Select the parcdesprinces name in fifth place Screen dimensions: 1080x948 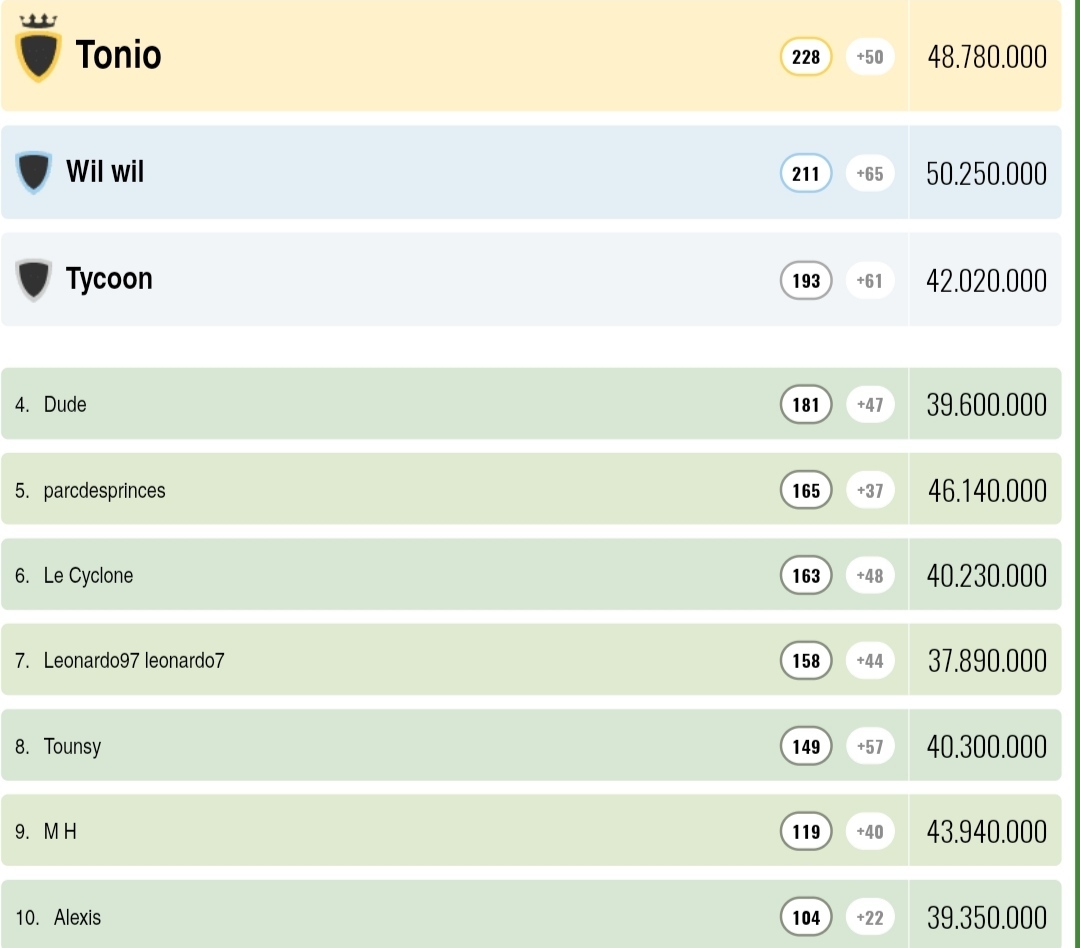(x=104, y=491)
